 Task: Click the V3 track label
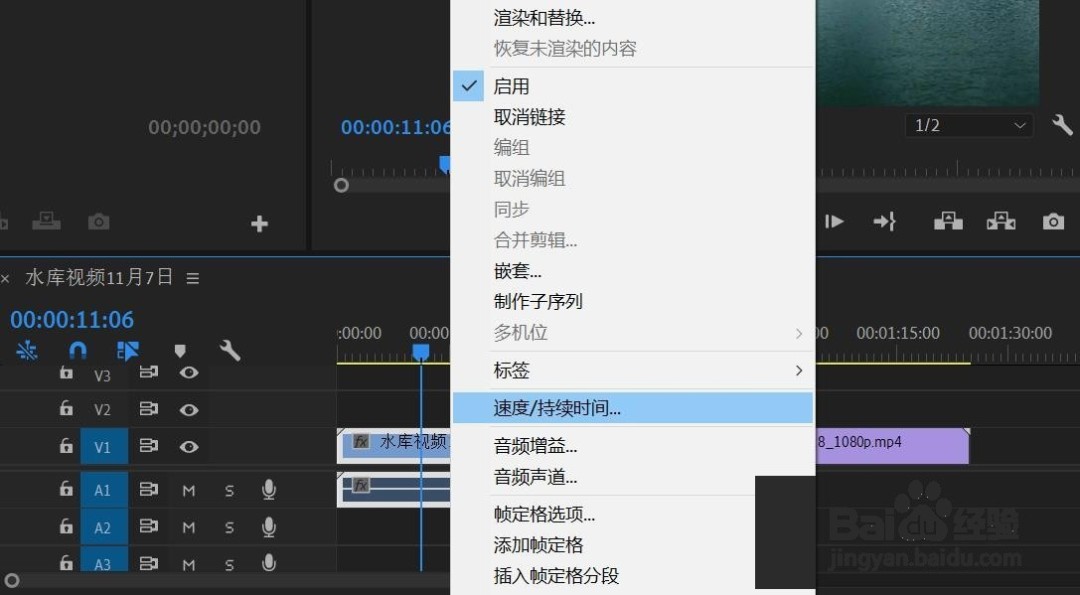point(102,375)
